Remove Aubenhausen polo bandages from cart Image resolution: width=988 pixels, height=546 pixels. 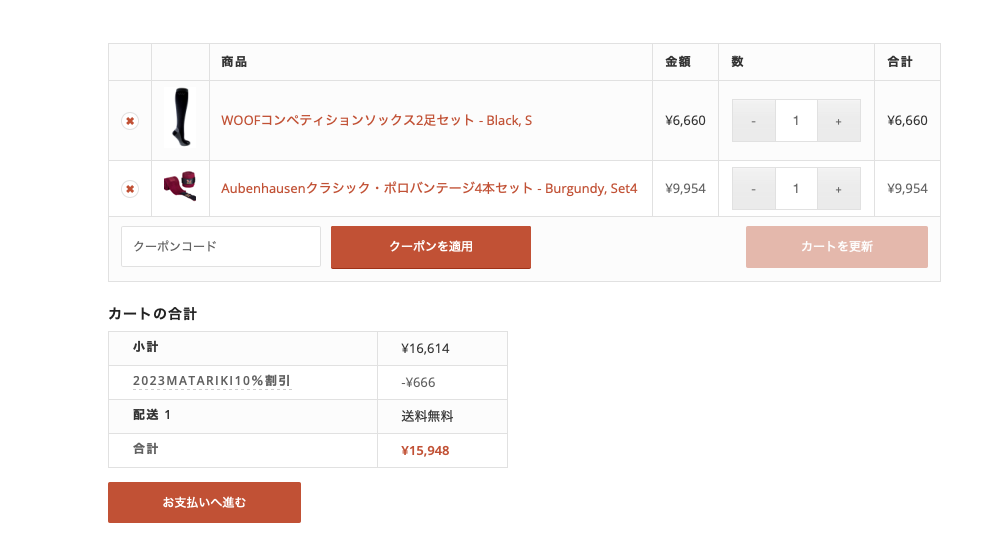point(130,188)
